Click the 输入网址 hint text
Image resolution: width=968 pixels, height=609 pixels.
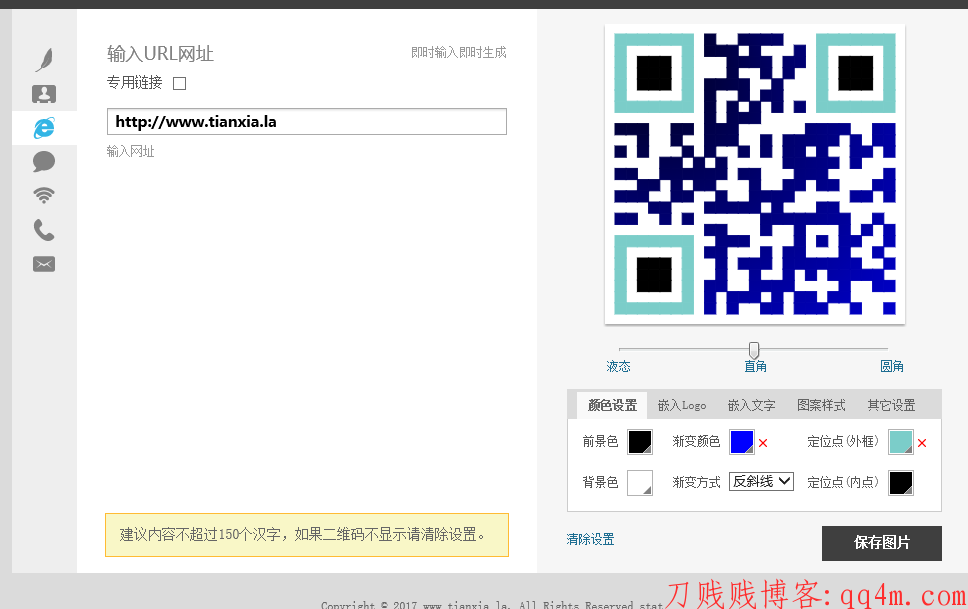(x=130, y=151)
